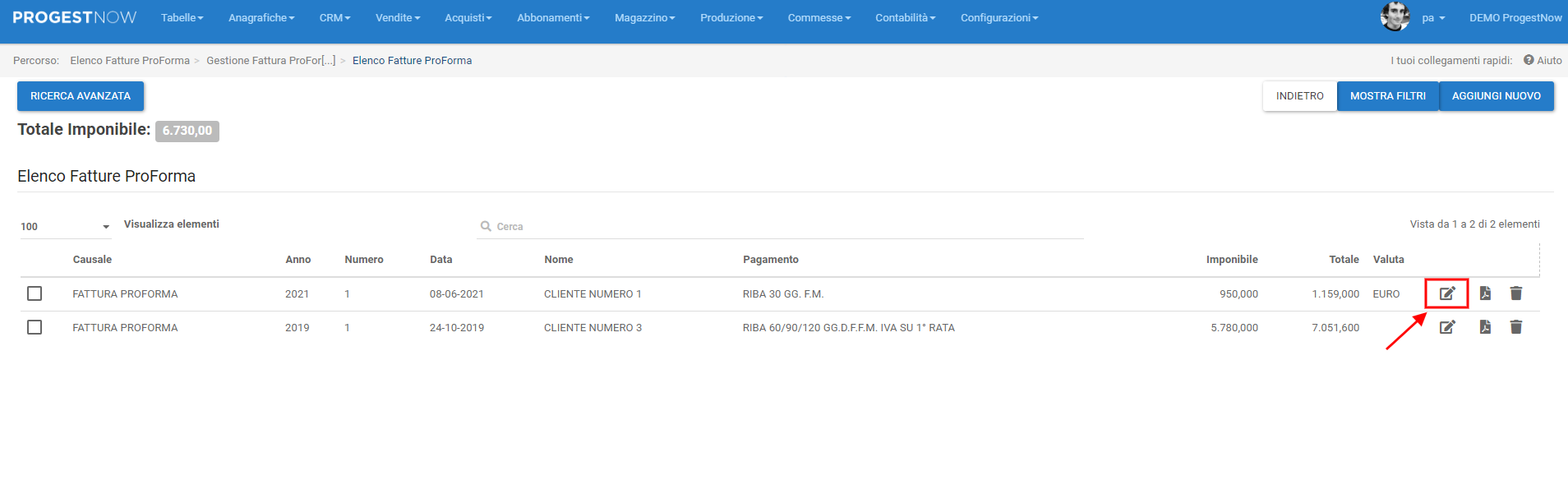
Task: Click the user avatar picture
Action: point(1395,17)
